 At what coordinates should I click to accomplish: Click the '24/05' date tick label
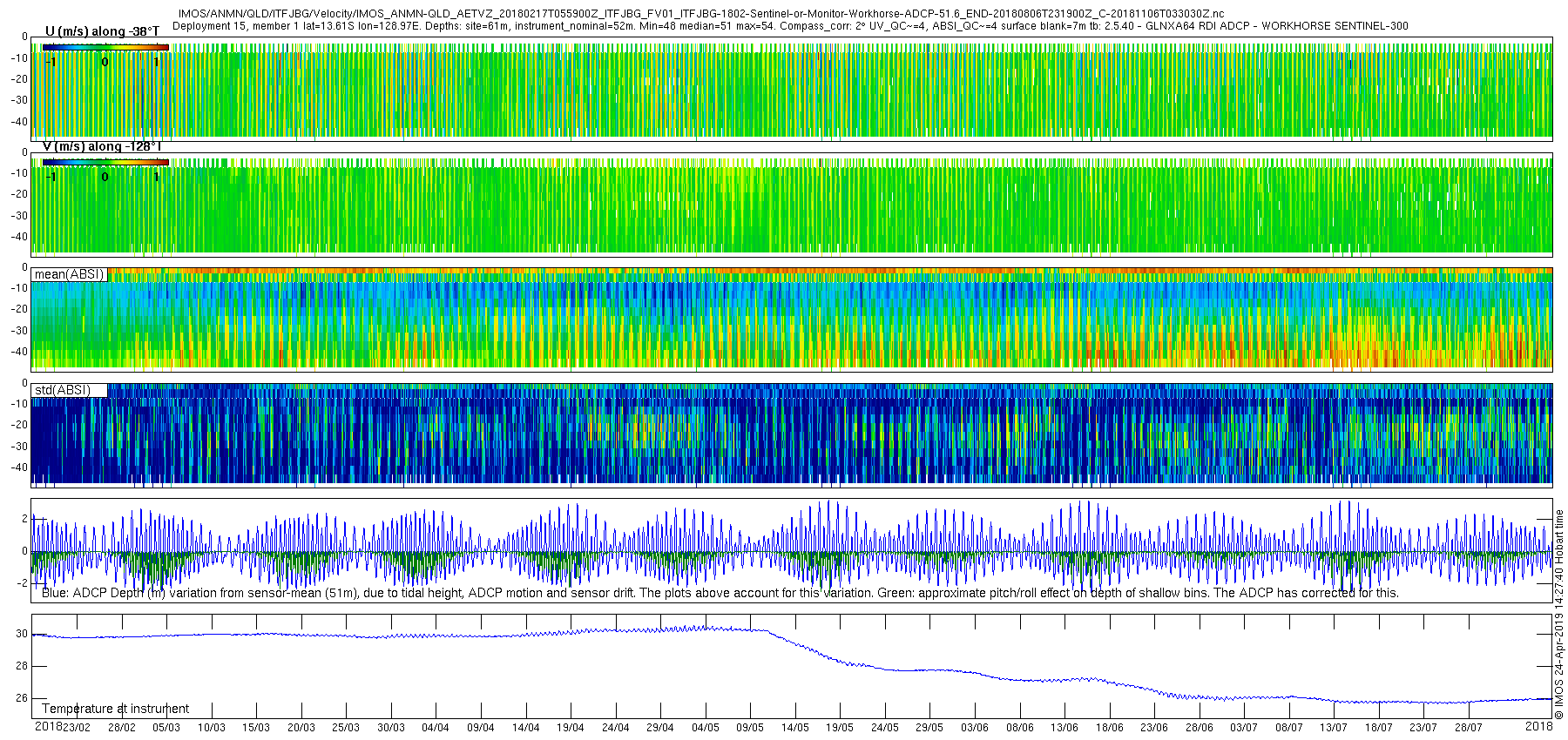(x=885, y=727)
